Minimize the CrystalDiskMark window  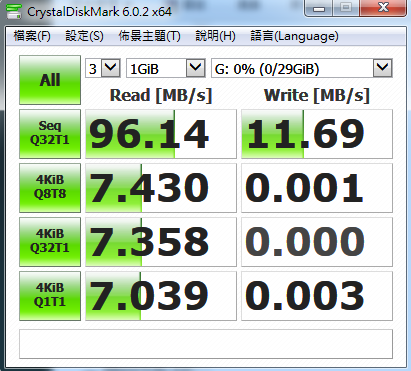[318, 8]
